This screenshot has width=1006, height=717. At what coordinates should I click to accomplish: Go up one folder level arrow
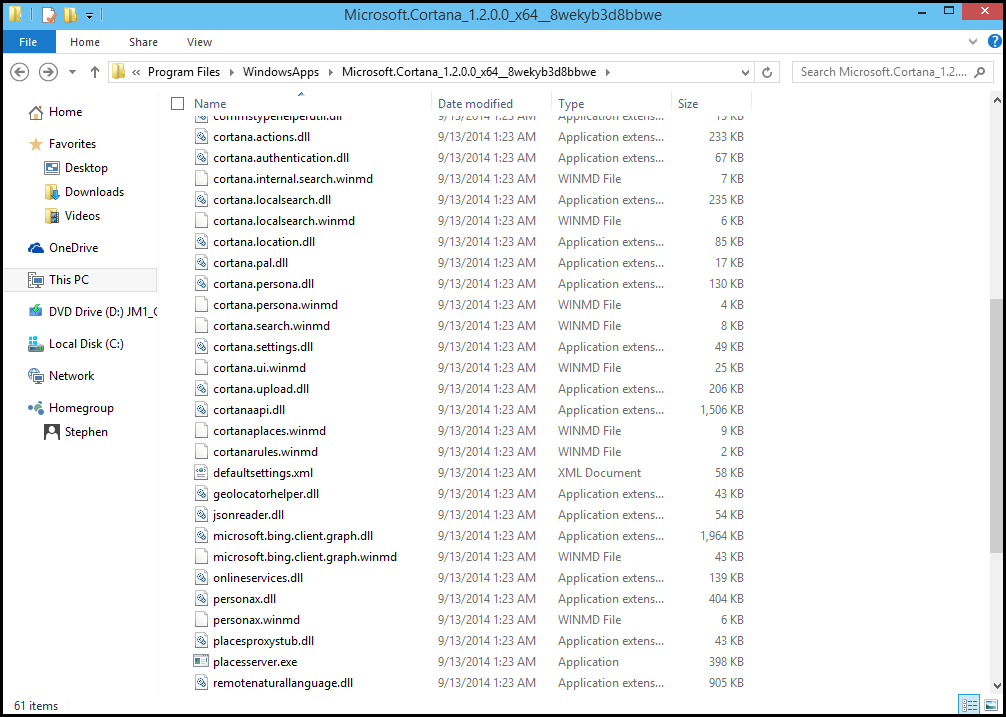tap(95, 72)
